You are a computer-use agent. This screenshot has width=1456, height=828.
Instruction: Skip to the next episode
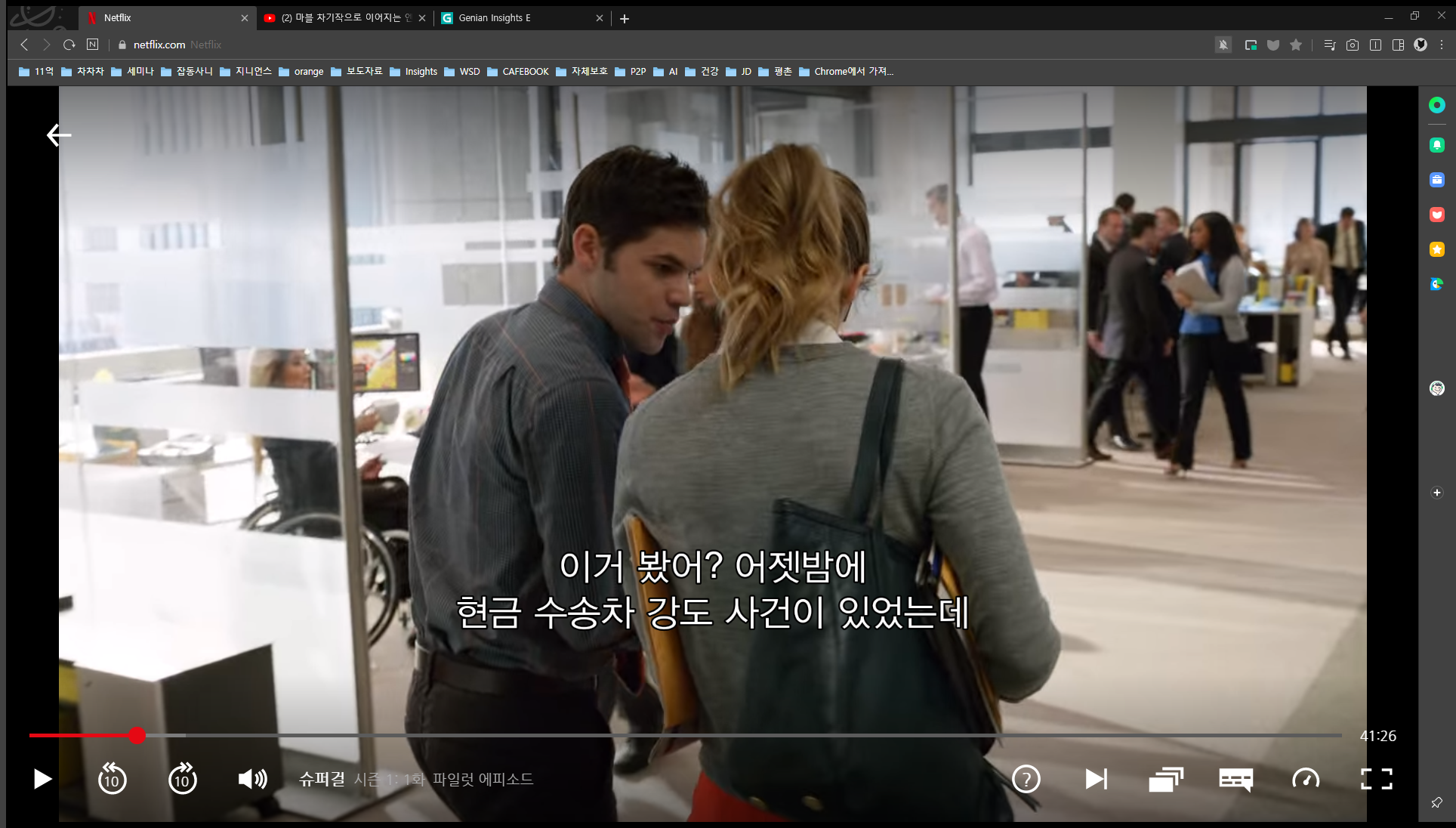(1096, 779)
